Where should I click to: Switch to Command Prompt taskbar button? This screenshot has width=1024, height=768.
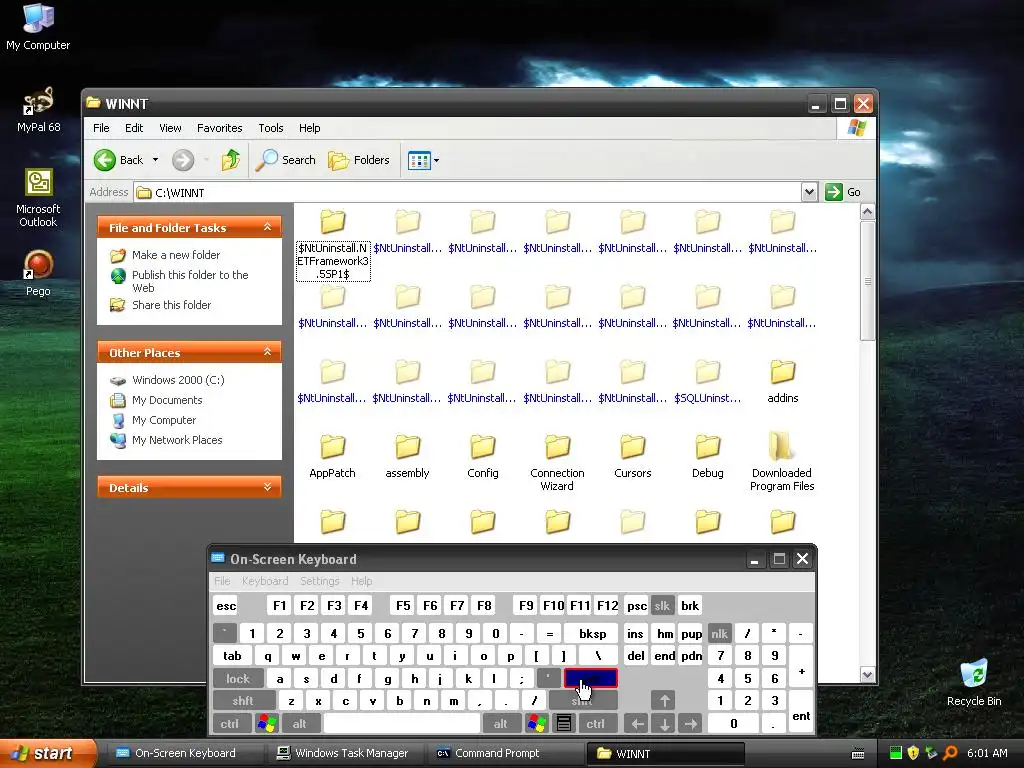pyautogui.click(x=504, y=753)
